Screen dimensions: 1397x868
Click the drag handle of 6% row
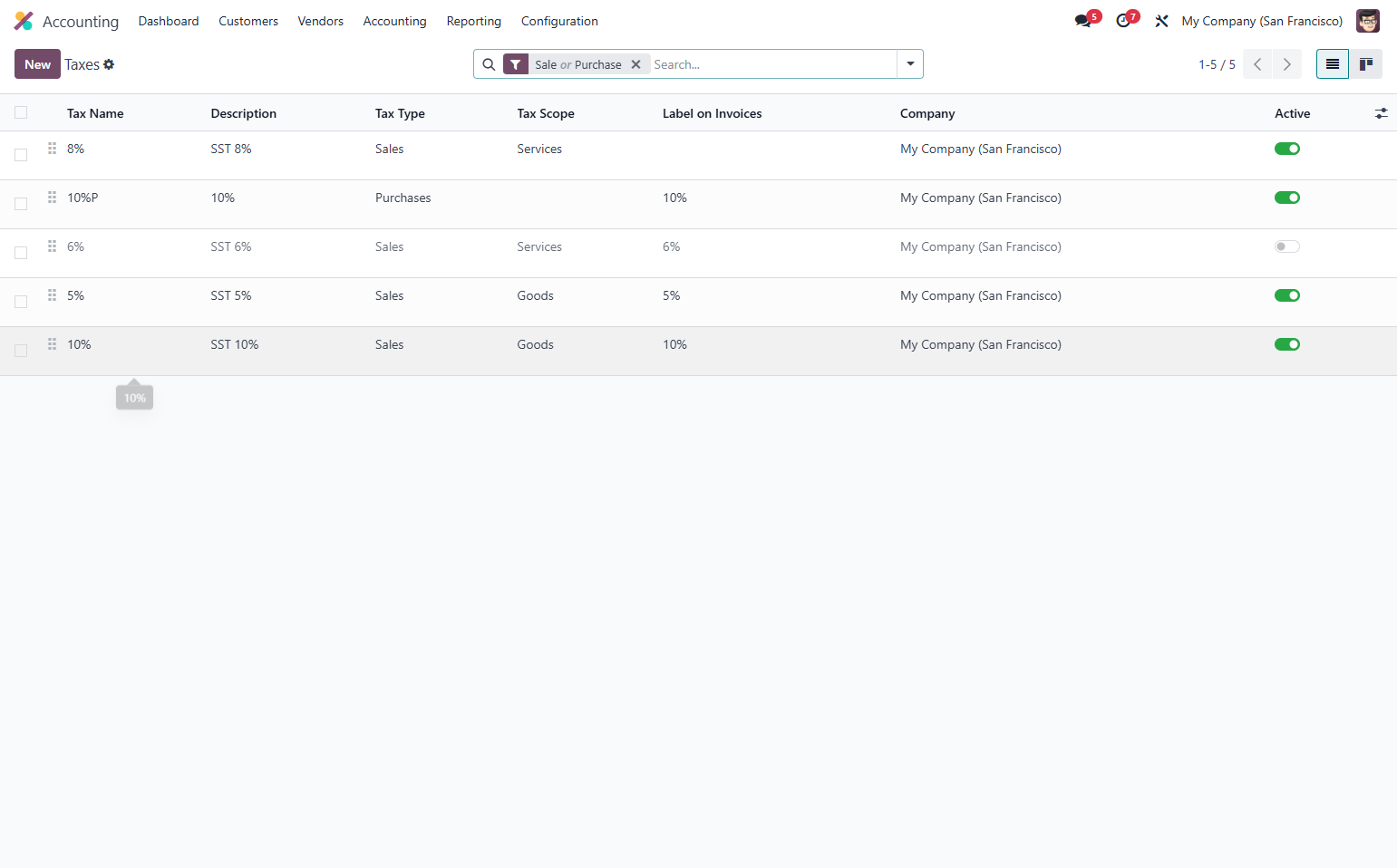click(x=53, y=246)
